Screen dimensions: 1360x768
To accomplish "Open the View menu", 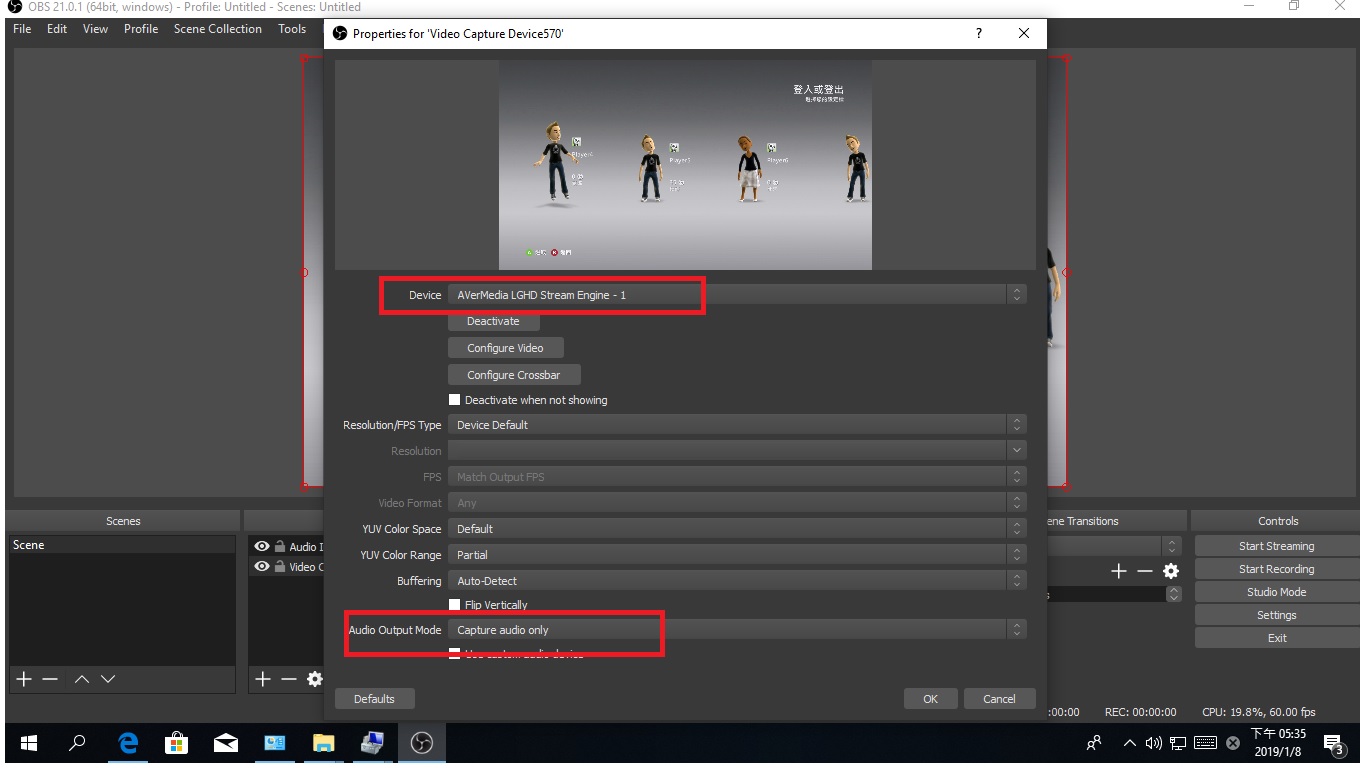I will click(x=96, y=29).
